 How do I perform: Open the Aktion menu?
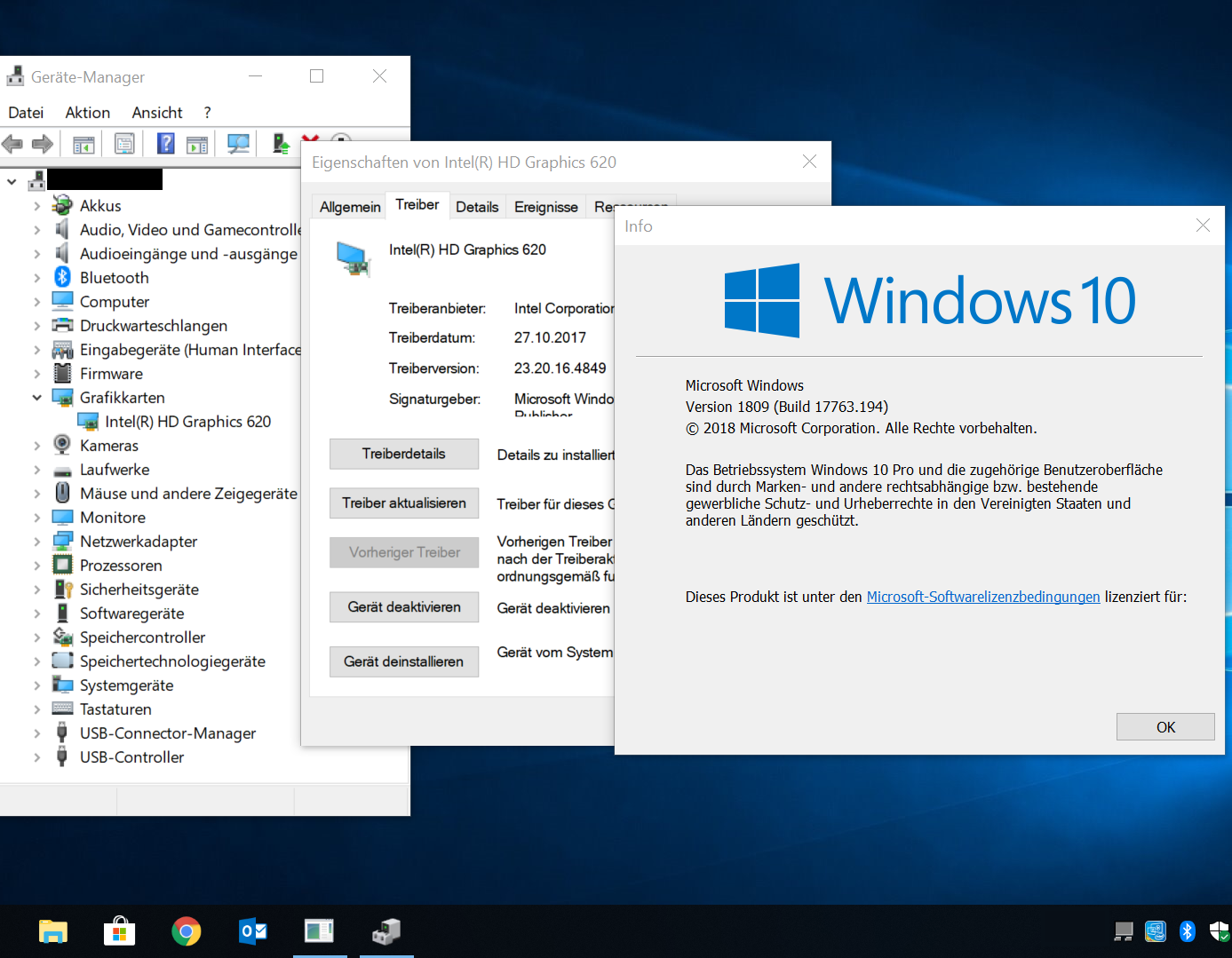coord(88,113)
